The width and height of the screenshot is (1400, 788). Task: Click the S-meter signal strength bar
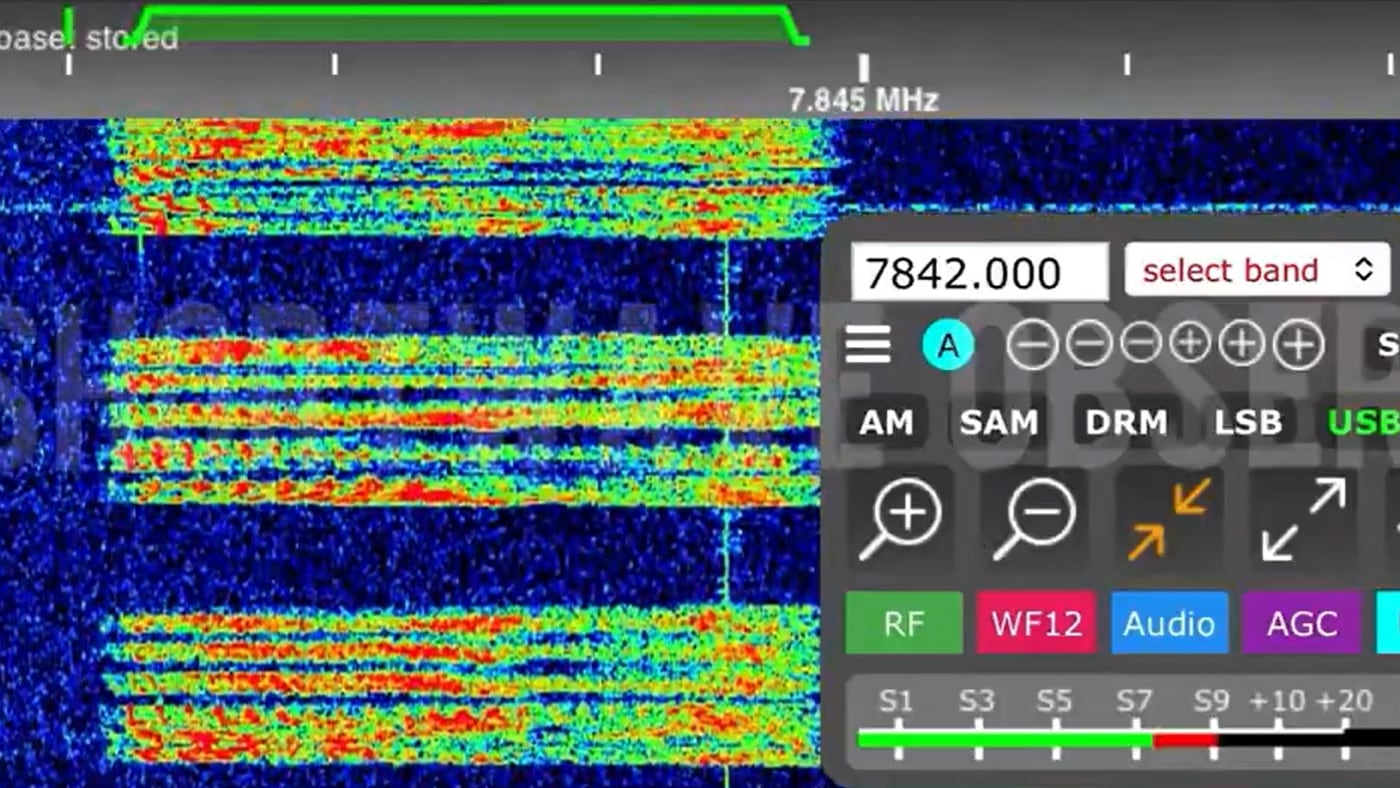pyautogui.click(x=1128, y=740)
